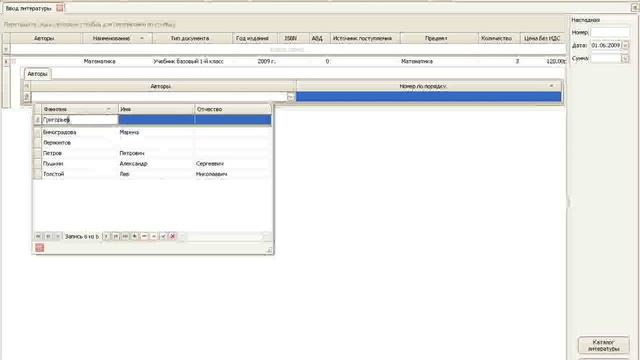The height and width of the screenshot is (360, 640).
Task: Click red close icon in popup footer
Action: 40,248
